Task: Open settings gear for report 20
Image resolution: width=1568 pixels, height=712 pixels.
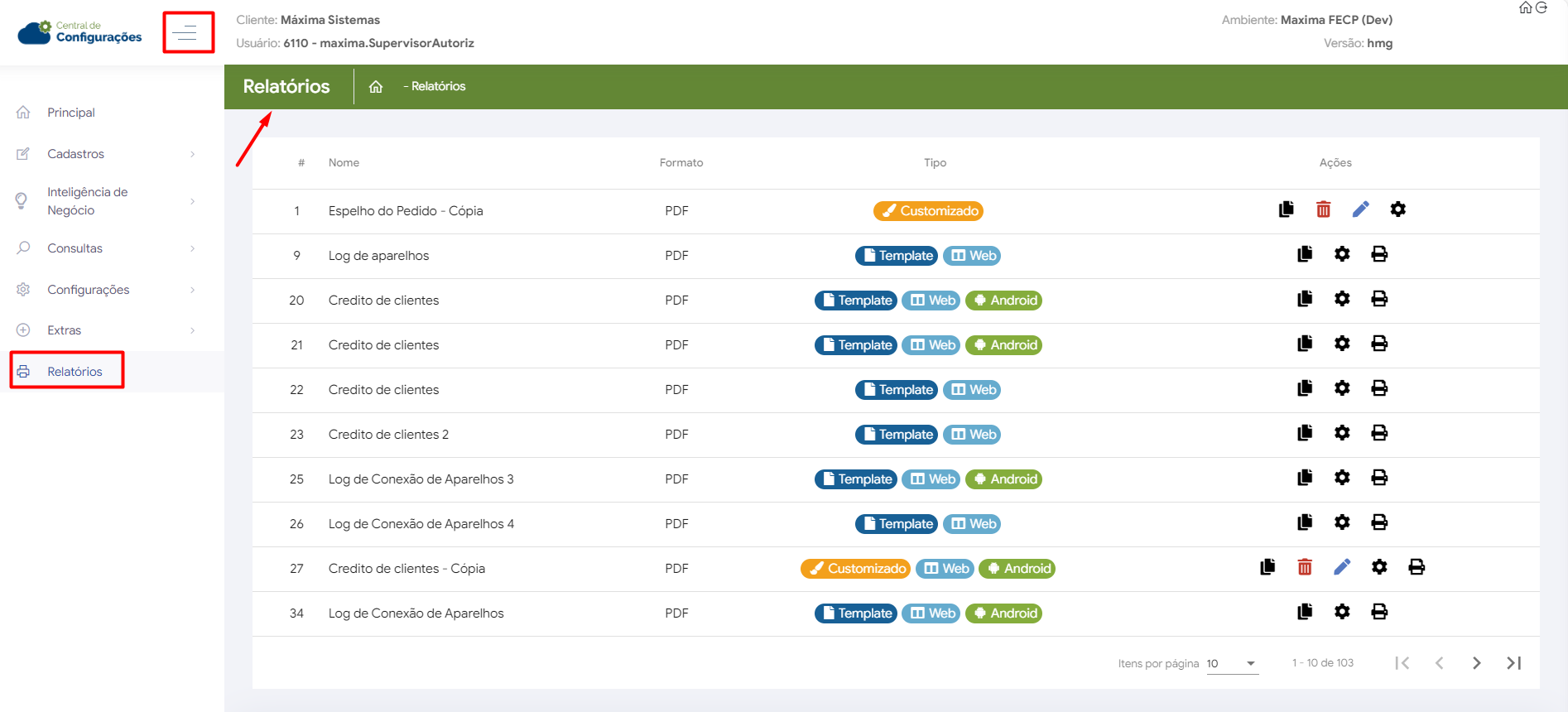Action: pyautogui.click(x=1342, y=299)
